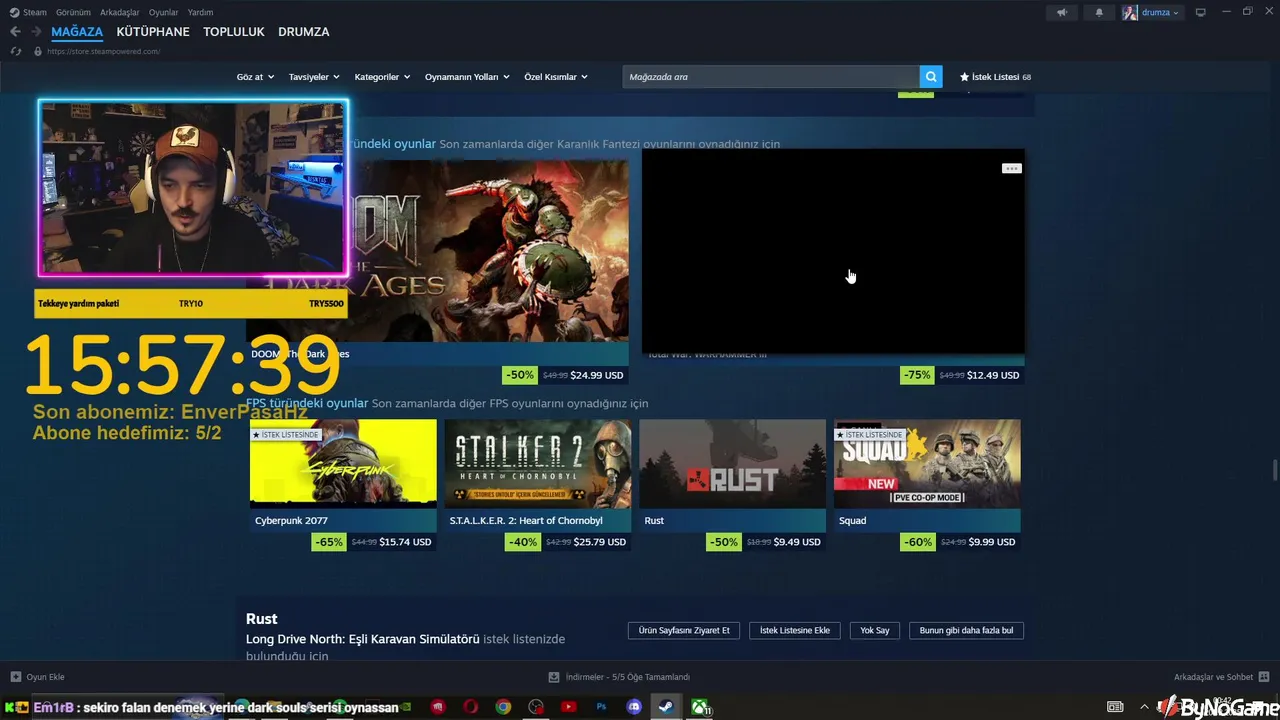
Task: Go forward with the forward arrow
Action: coord(36,32)
